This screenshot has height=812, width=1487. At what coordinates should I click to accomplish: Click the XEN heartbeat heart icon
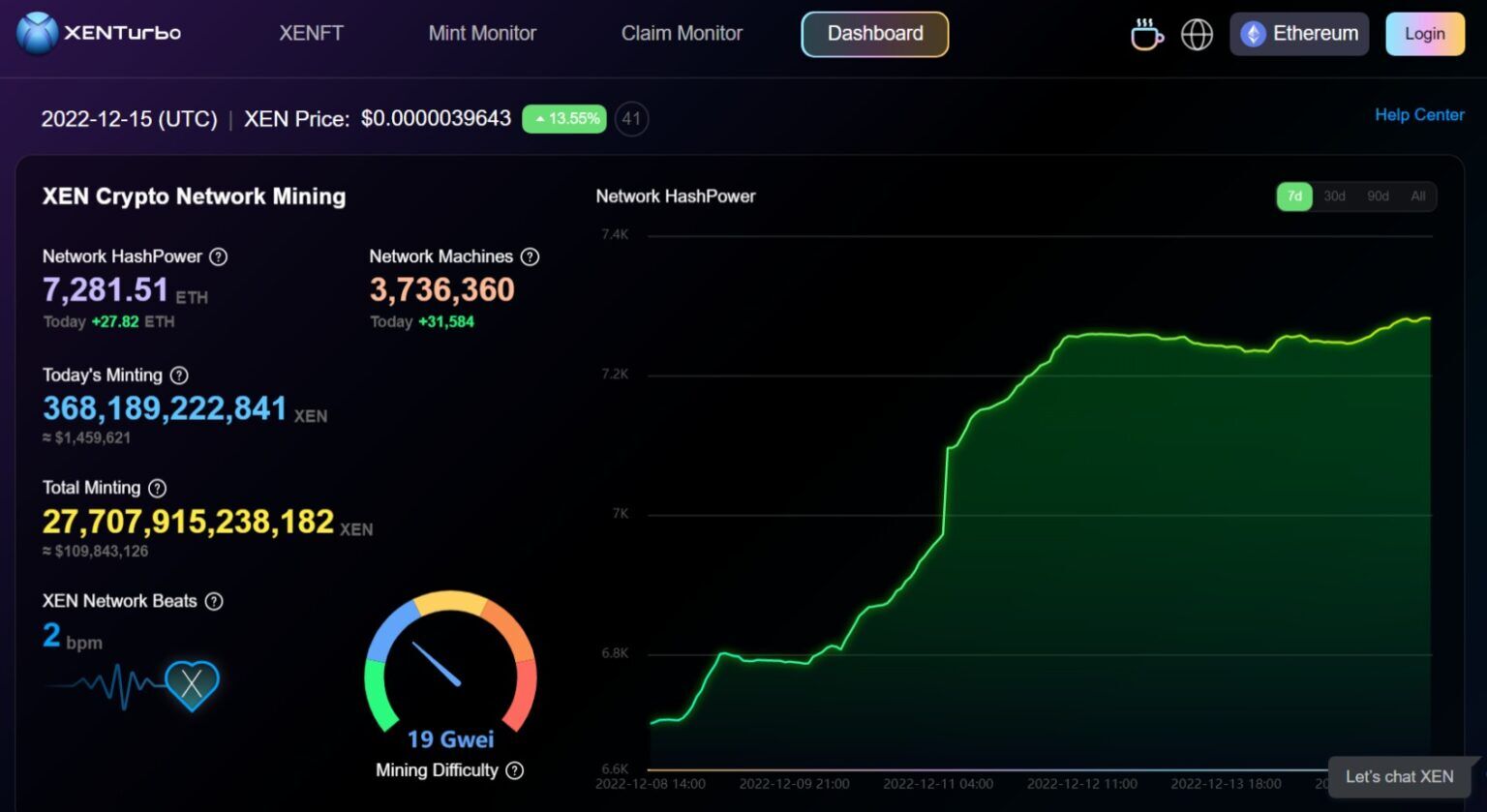tap(192, 685)
